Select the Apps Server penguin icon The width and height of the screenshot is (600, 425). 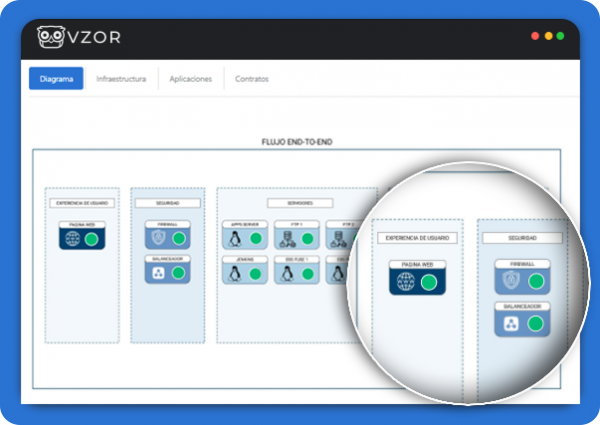pos(235,240)
